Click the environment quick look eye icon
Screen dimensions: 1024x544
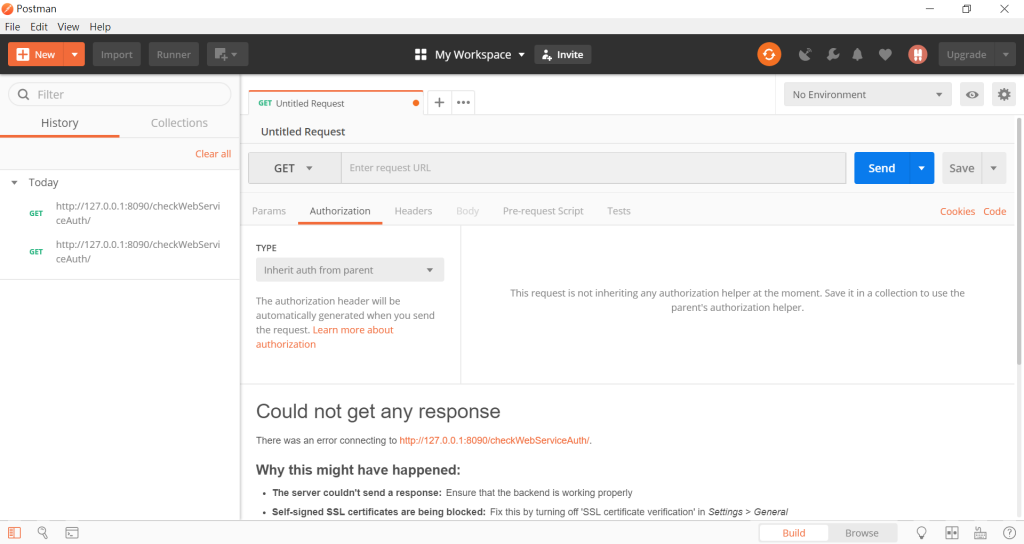972,94
